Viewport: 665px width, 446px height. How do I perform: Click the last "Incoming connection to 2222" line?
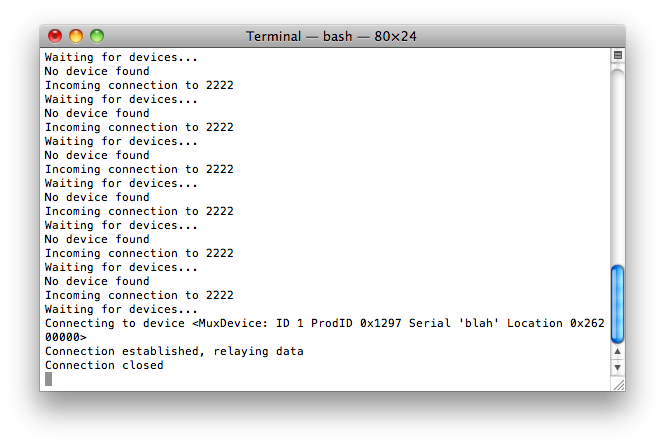pyautogui.click(x=139, y=295)
